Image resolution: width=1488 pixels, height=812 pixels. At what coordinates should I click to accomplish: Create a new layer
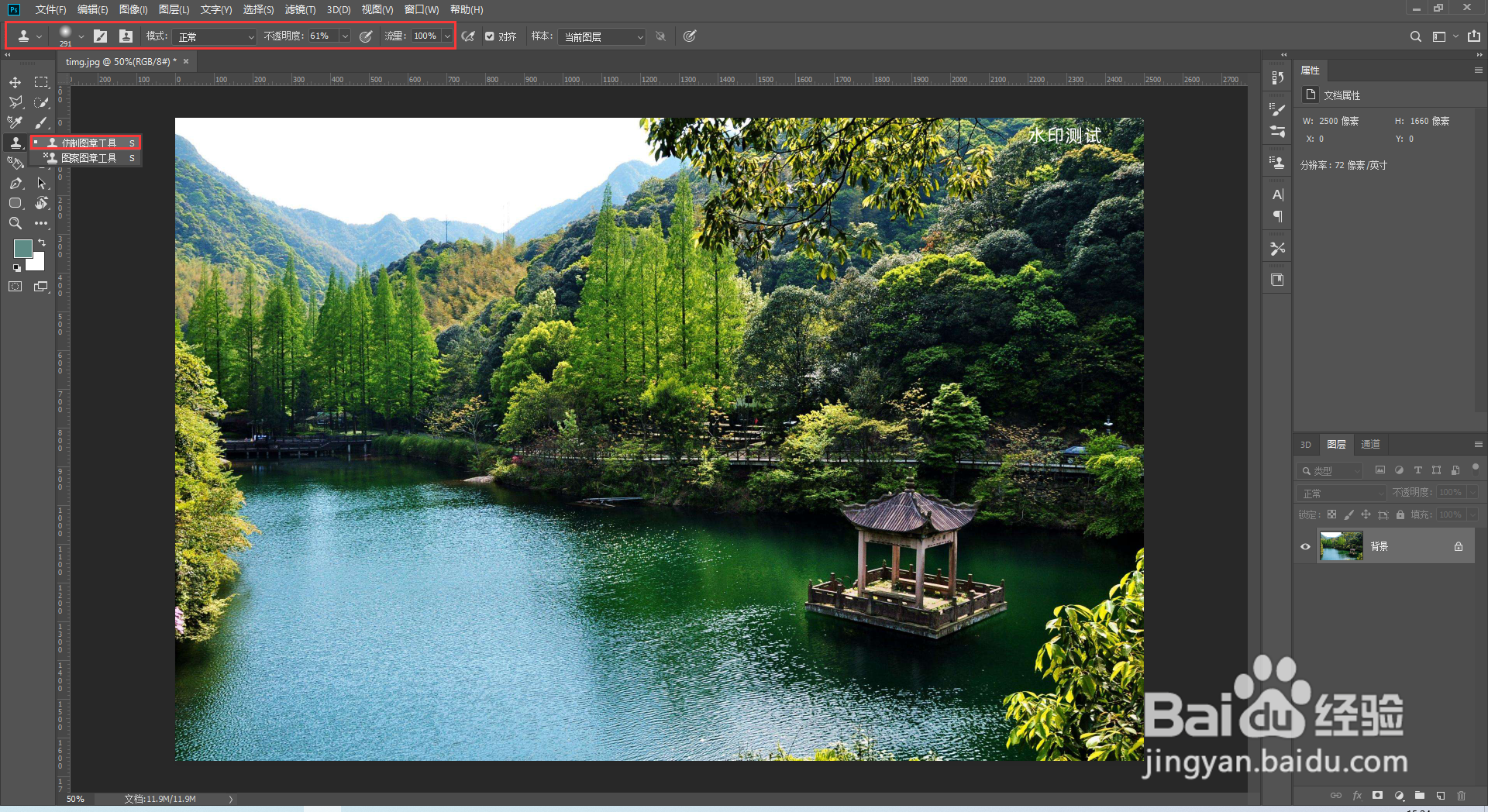click(1441, 795)
